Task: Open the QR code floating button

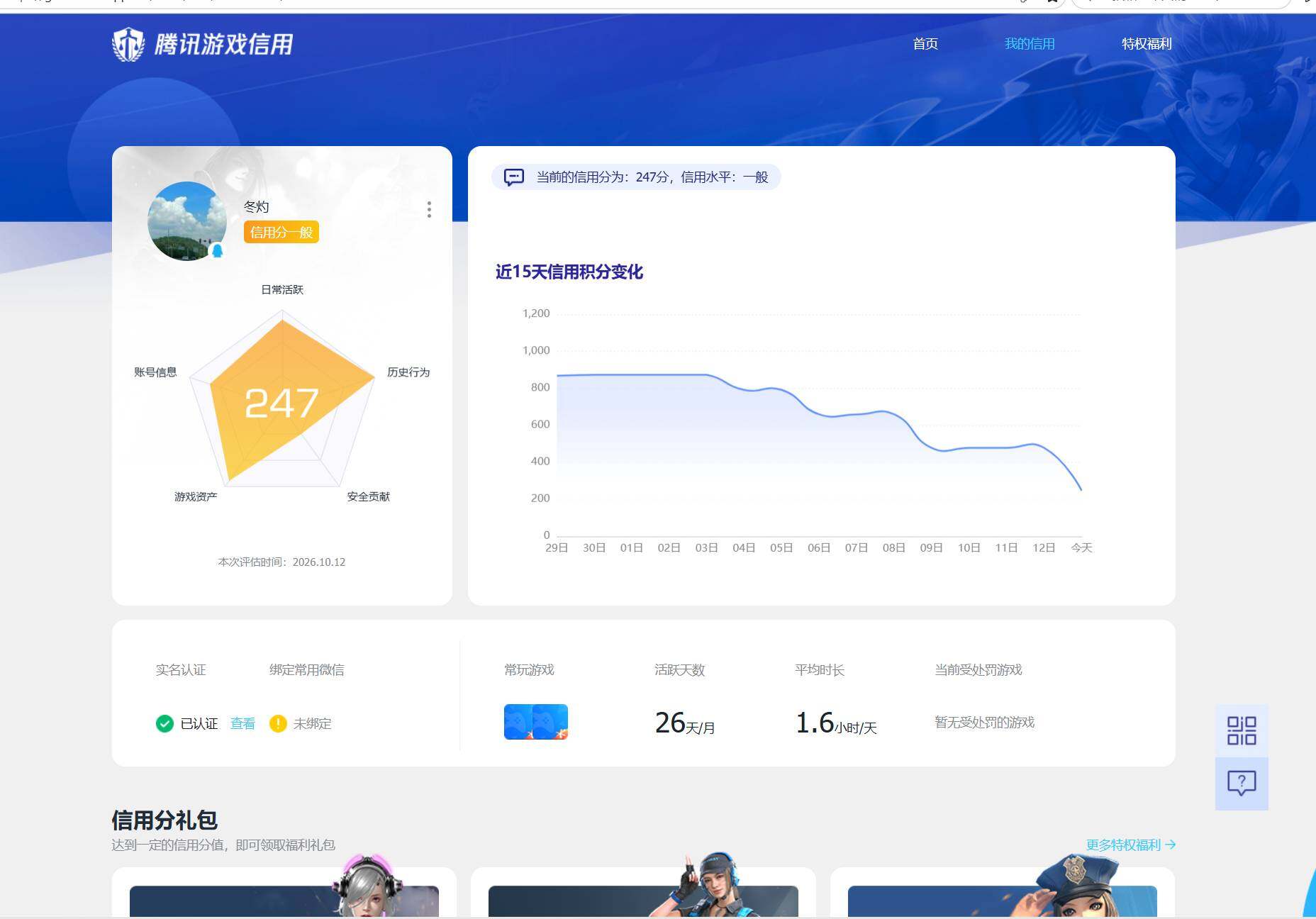Action: 1242,730
